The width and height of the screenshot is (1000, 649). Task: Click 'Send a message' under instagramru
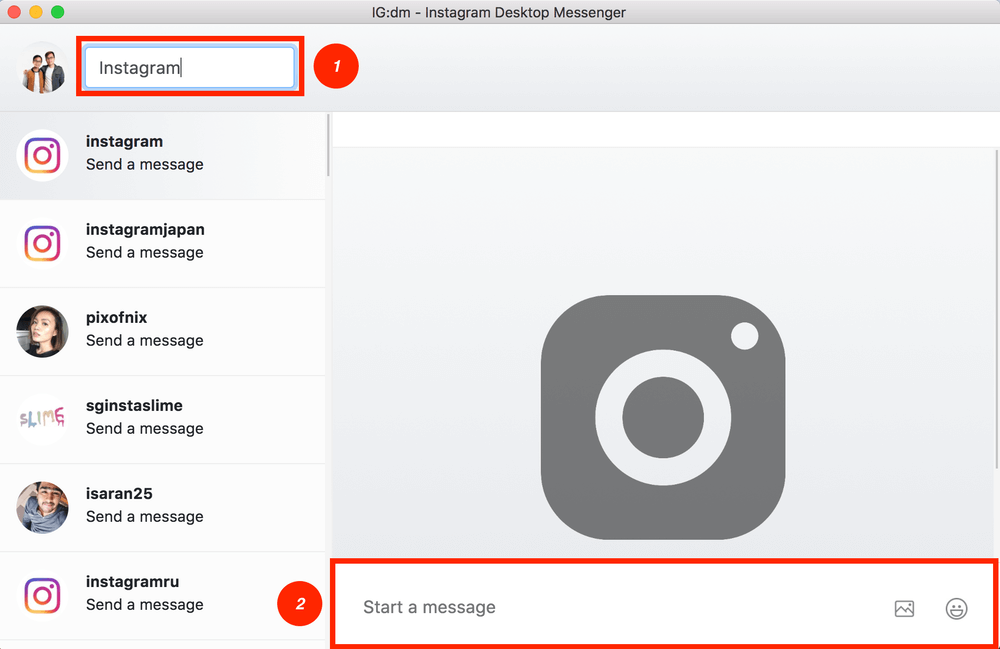(144, 605)
